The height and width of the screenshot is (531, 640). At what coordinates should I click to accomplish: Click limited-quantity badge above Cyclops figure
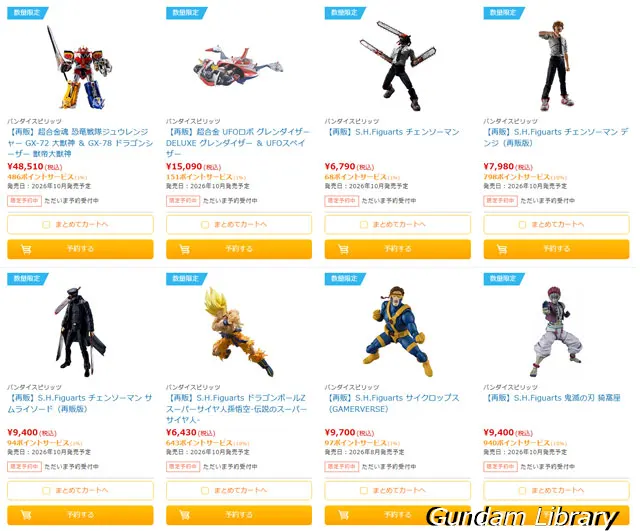[345, 278]
